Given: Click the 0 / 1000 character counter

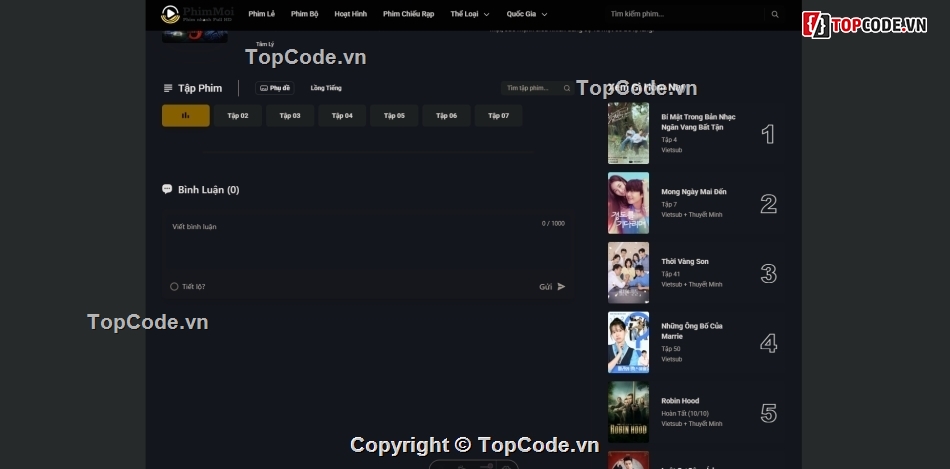Looking at the screenshot, I should pyautogui.click(x=553, y=224).
